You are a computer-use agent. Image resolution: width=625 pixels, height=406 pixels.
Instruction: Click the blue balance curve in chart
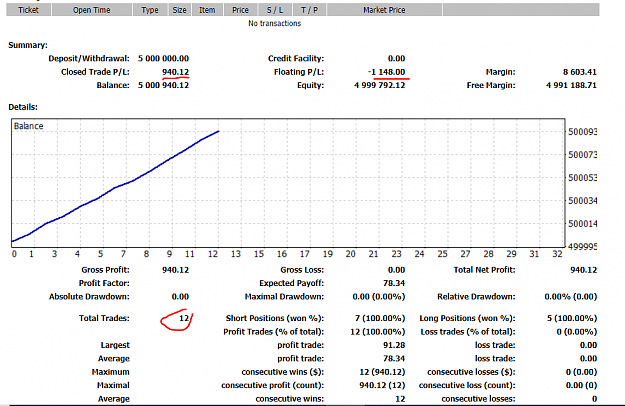pos(116,187)
